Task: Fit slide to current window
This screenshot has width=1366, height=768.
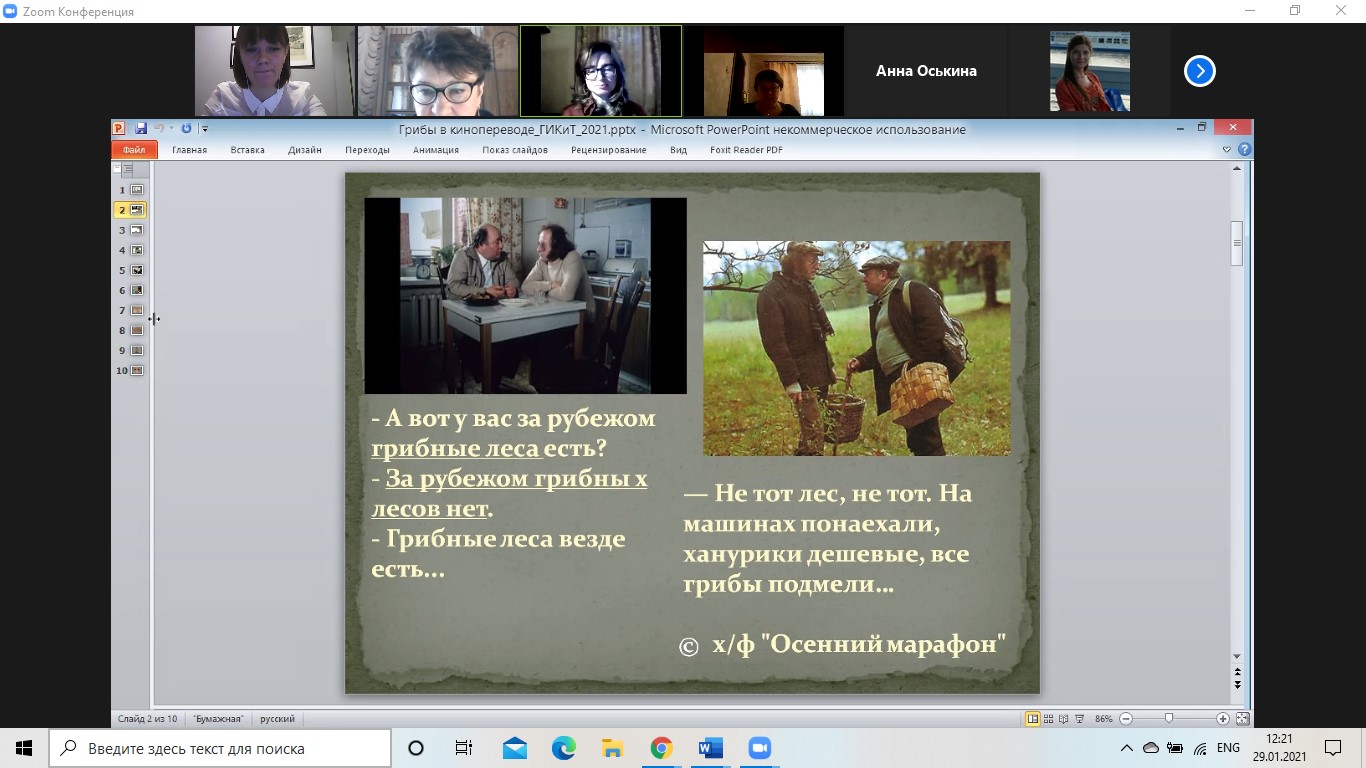Action: coord(1243,719)
